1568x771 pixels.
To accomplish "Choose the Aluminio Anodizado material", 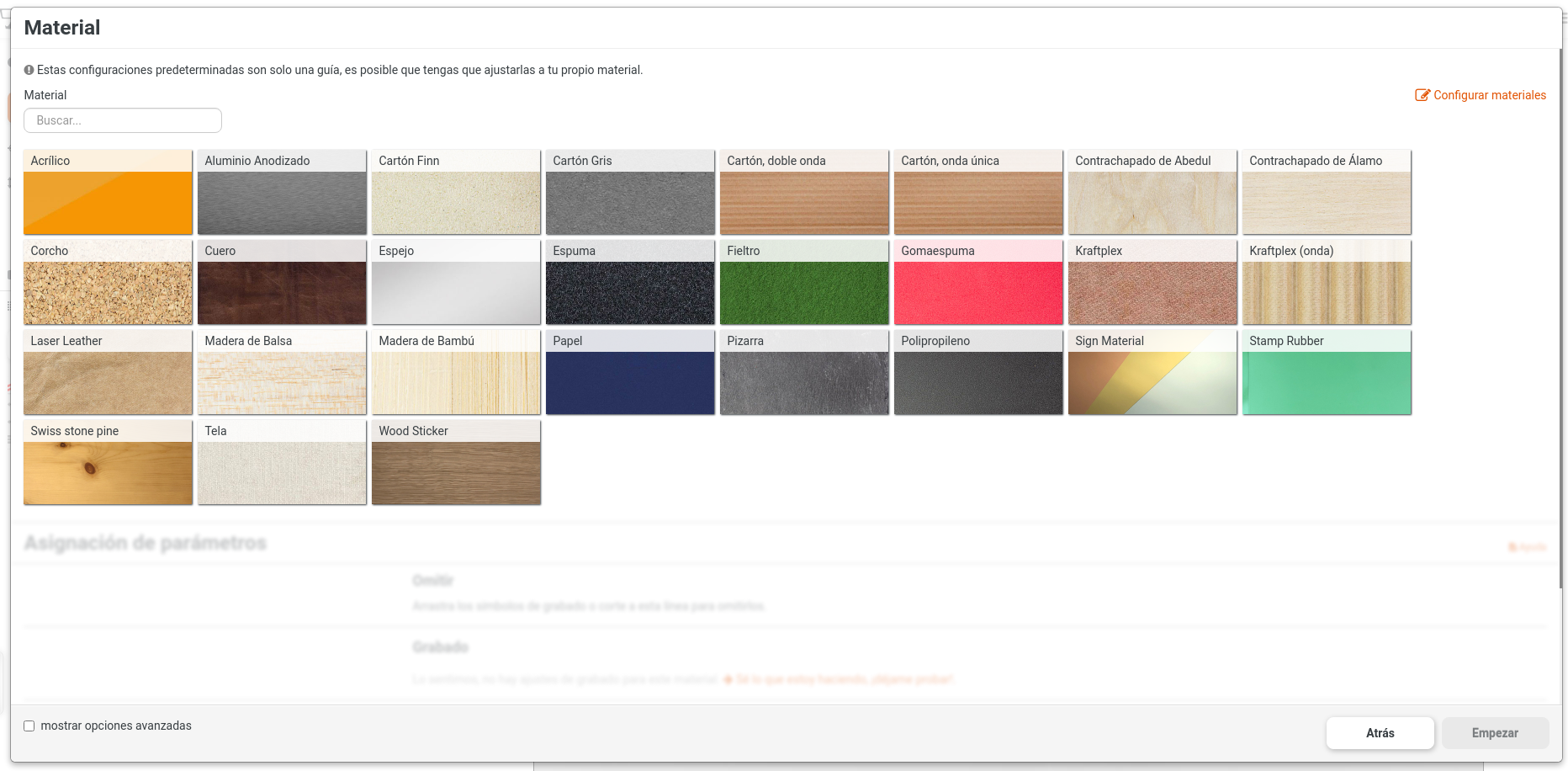I will coord(282,193).
